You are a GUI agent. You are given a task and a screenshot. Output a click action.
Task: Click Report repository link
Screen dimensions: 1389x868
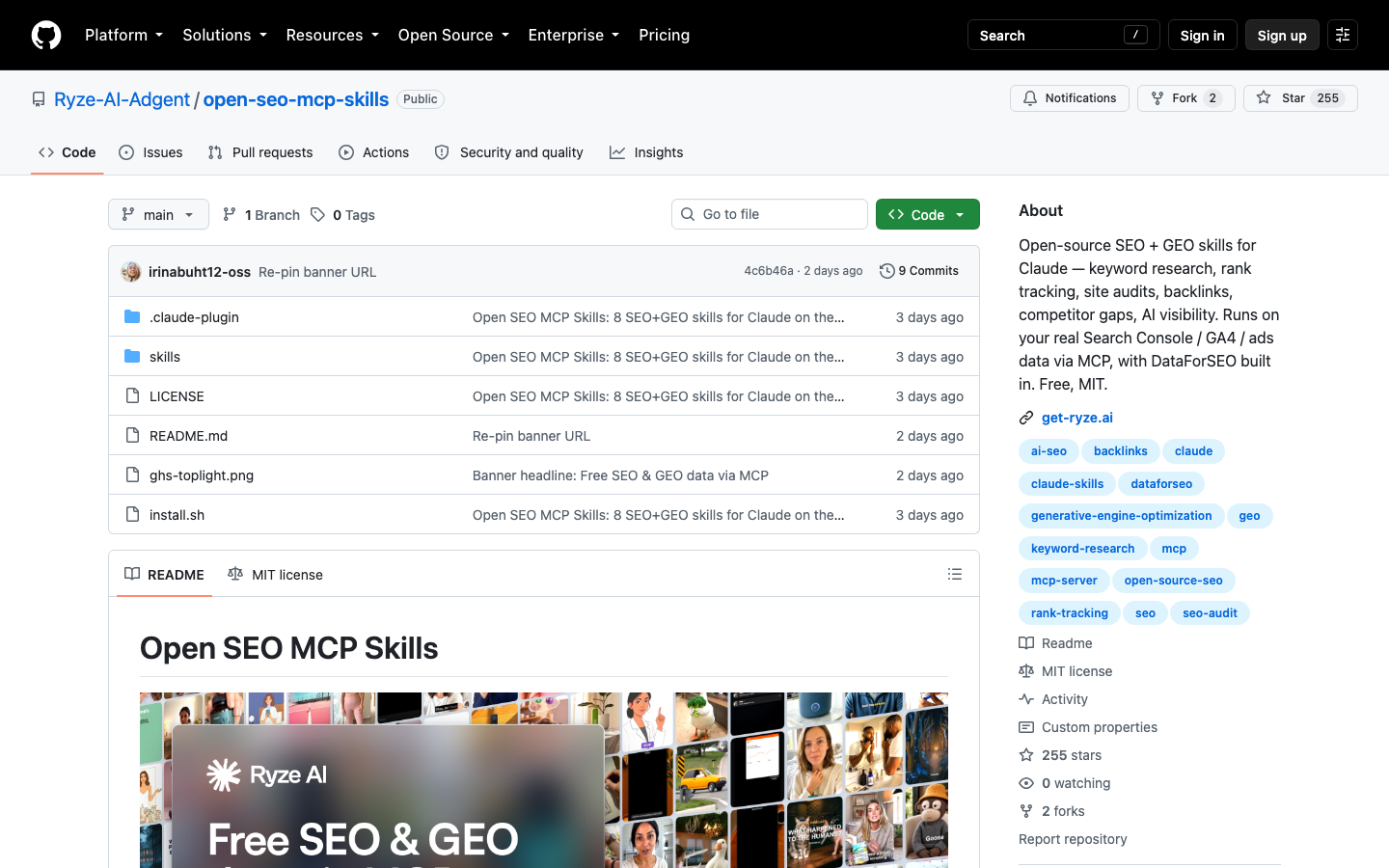coord(1073,839)
